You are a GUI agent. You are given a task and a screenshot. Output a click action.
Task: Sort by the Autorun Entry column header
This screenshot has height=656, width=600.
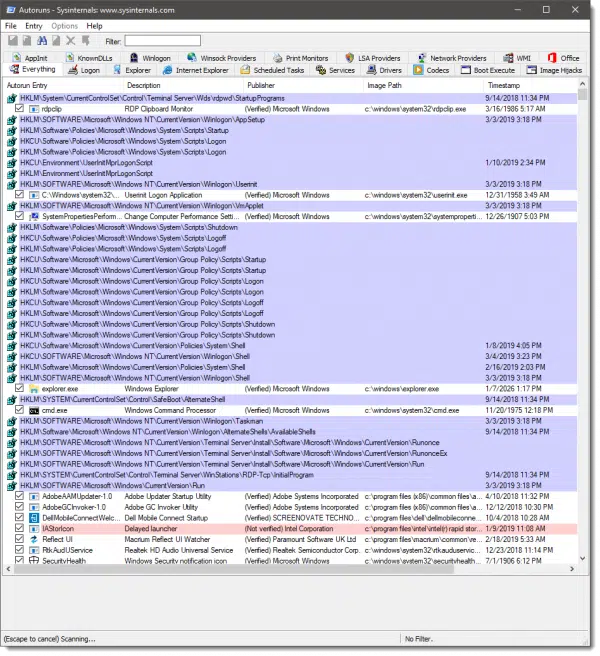click(63, 85)
